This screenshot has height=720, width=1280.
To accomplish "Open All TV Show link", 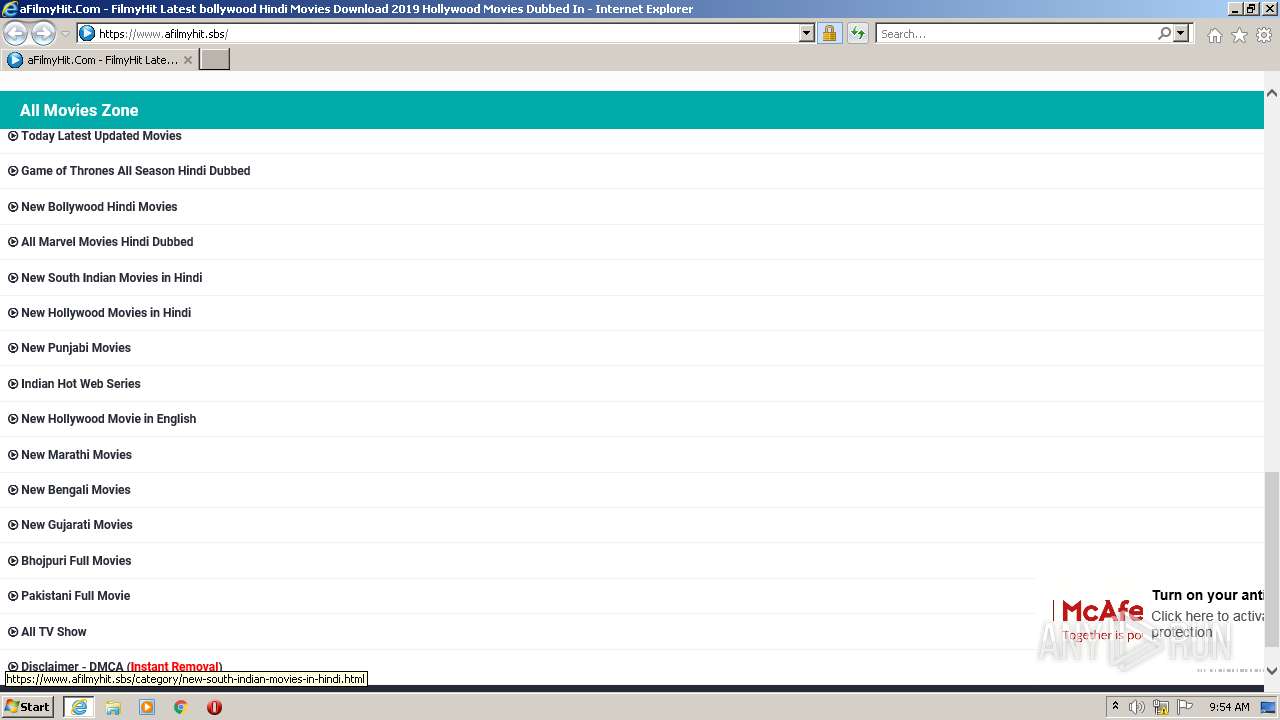I will click(54, 632).
